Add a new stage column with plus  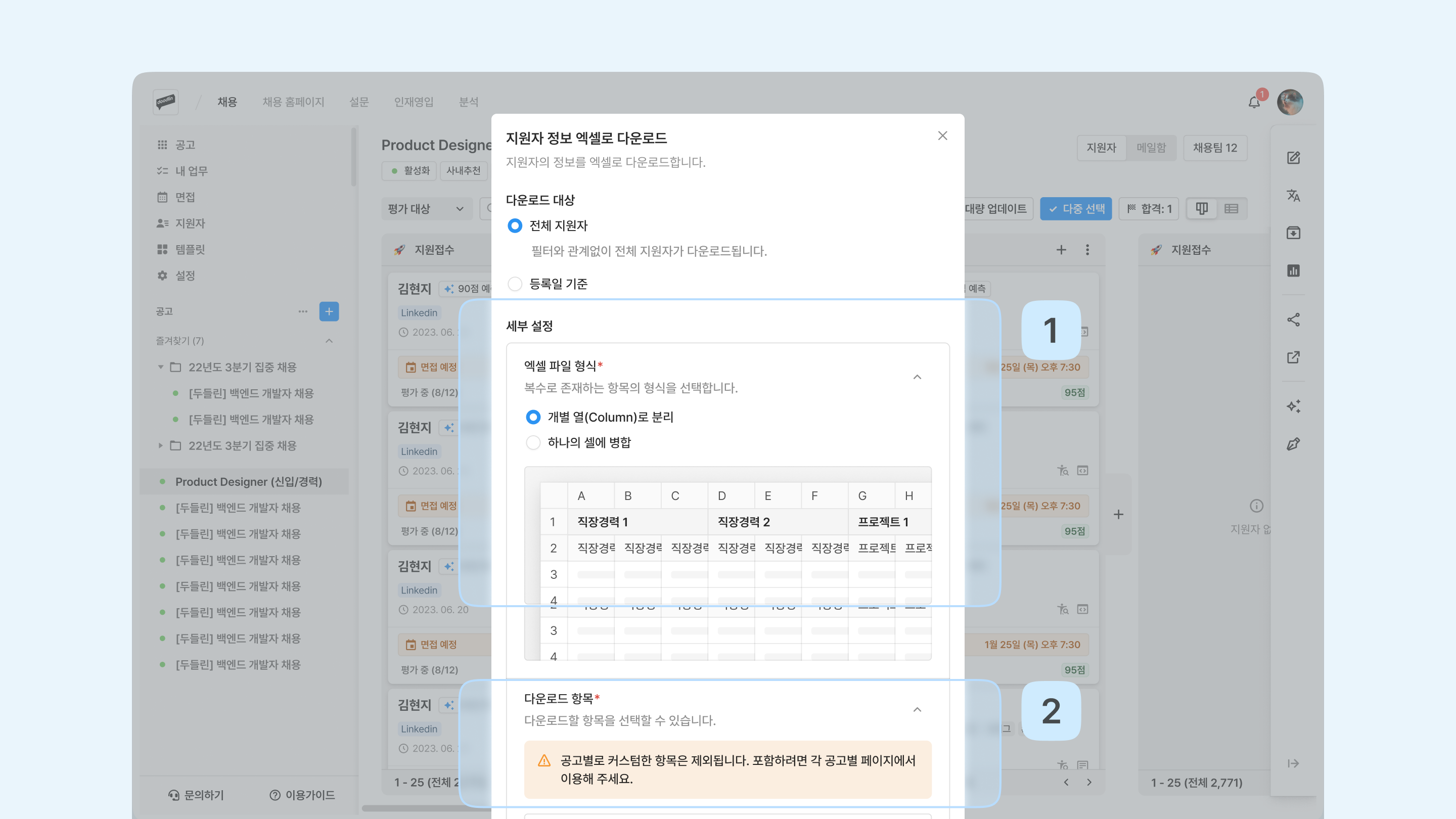pos(1119,514)
